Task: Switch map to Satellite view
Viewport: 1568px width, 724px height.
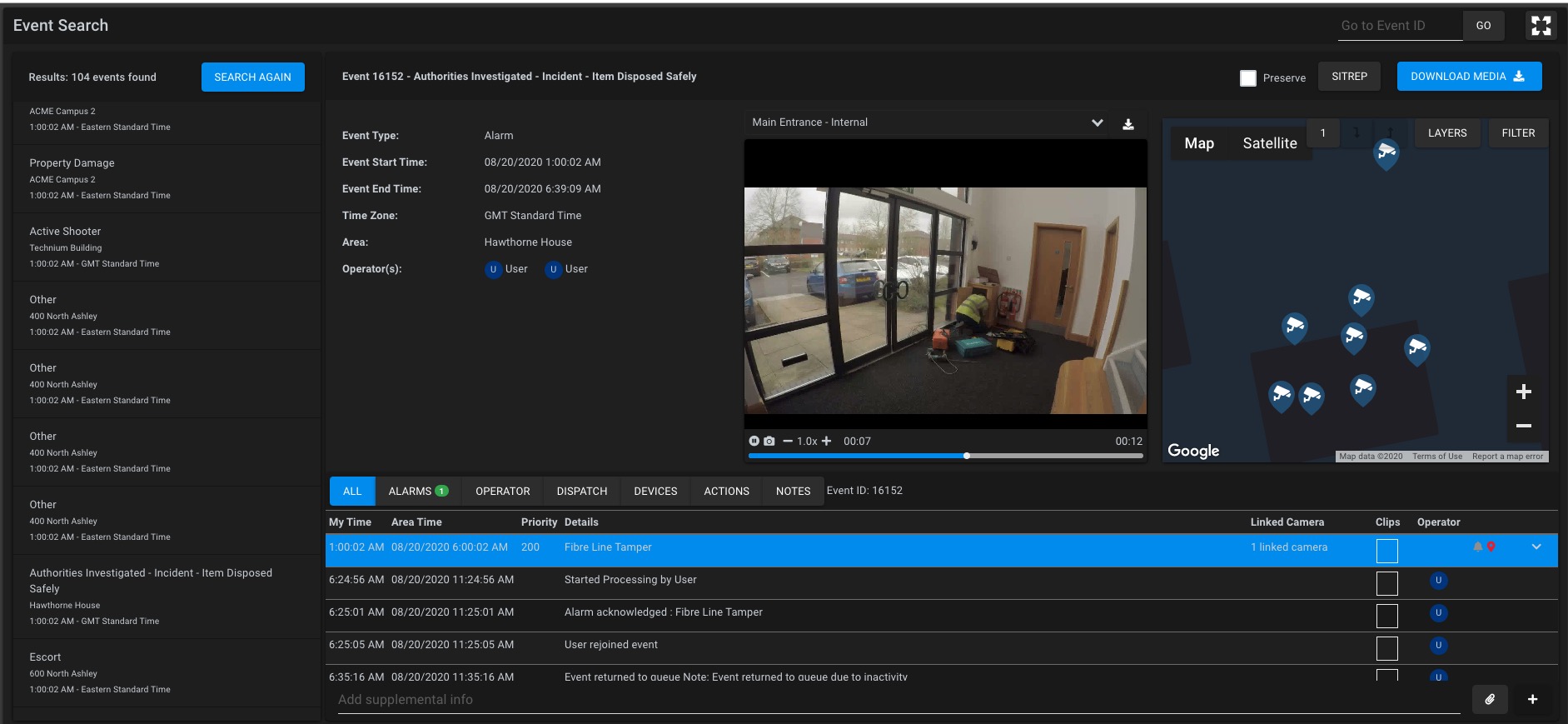Action: click(1270, 143)
